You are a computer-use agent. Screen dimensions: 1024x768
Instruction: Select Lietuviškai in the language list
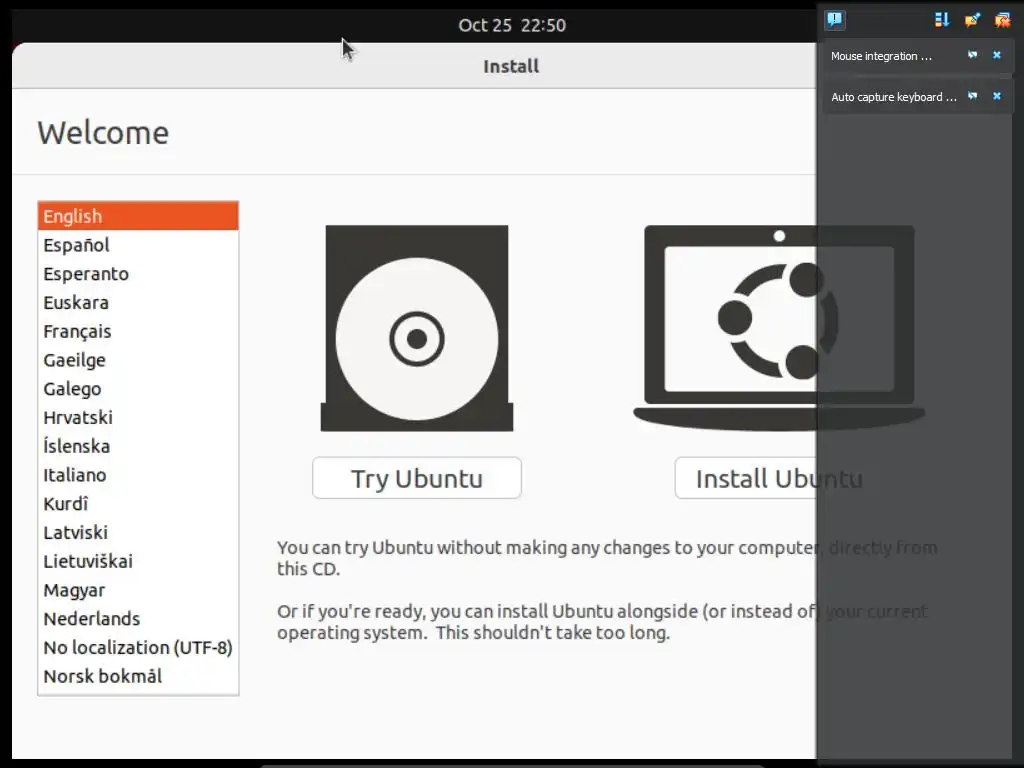tap(138, 561)
